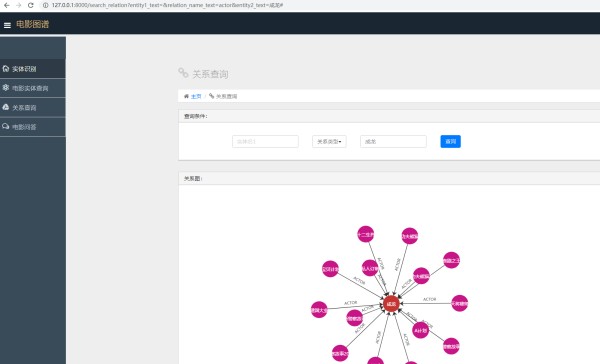The width and height of the screenshot is (600, 364).
Task: Click the blue 查询 button
Action: point(450,141)
